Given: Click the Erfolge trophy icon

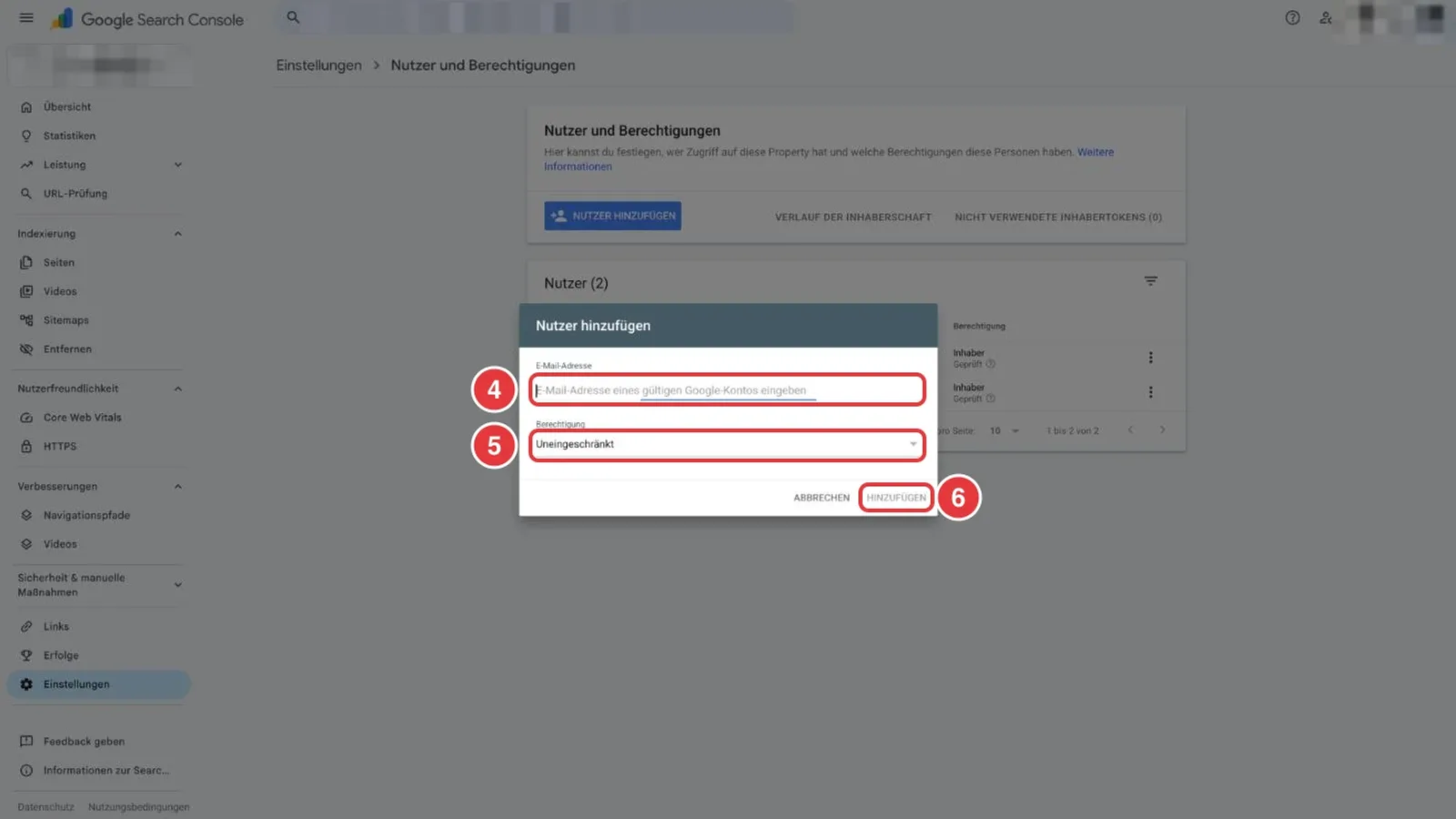Looking at the screenshot, I should point(26,655).
